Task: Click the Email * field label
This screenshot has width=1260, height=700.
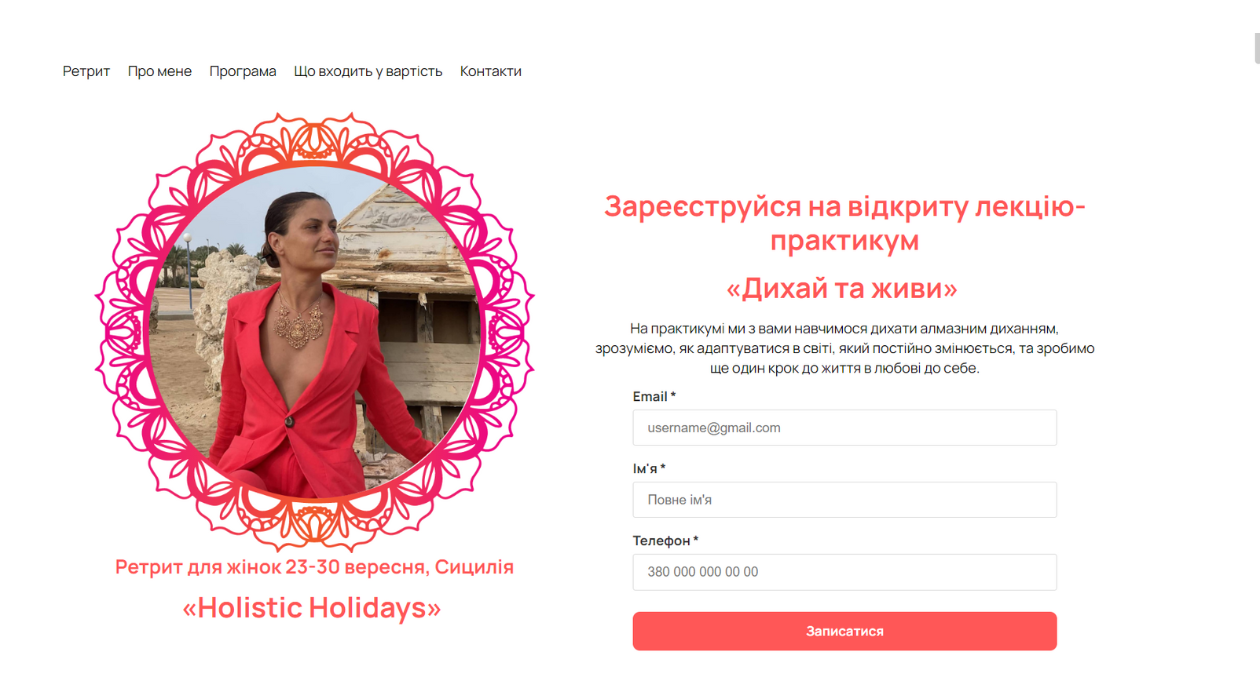Action: pos(654,397)
